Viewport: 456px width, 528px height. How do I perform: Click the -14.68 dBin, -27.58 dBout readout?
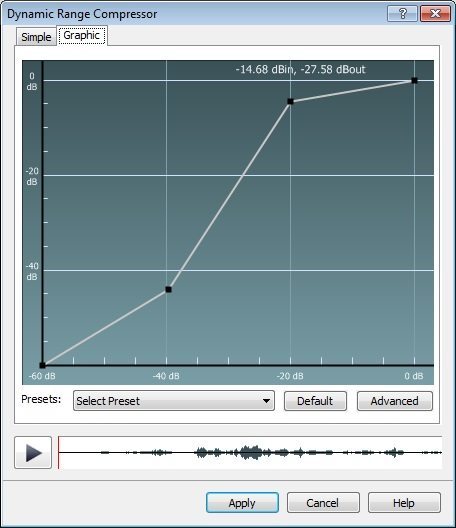[x=300, y=69]
